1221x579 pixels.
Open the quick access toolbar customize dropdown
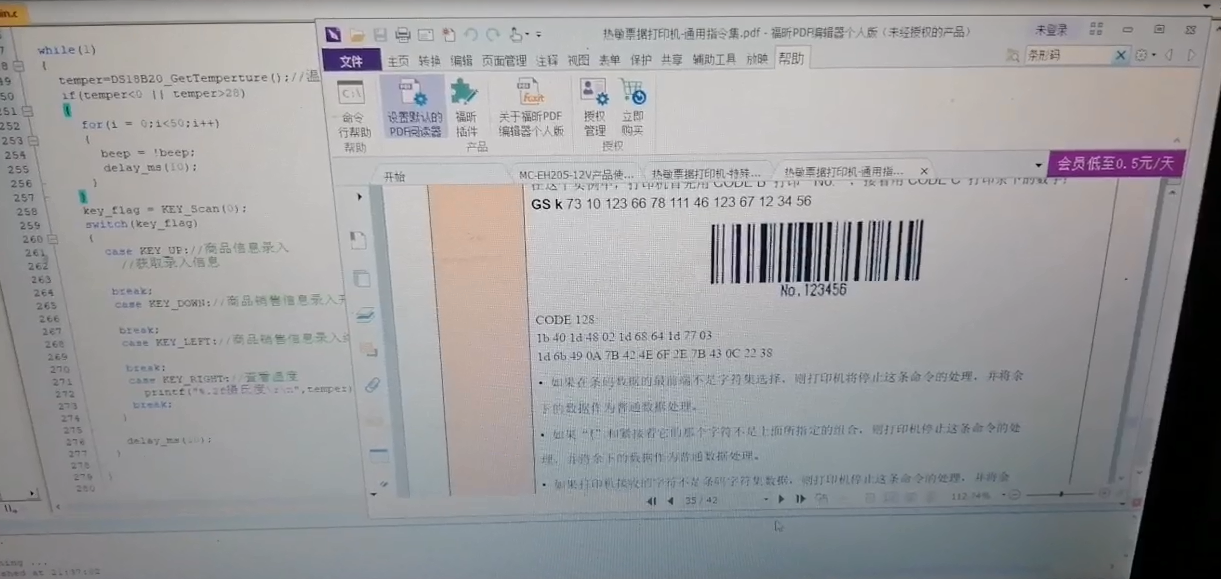[539, 34]
